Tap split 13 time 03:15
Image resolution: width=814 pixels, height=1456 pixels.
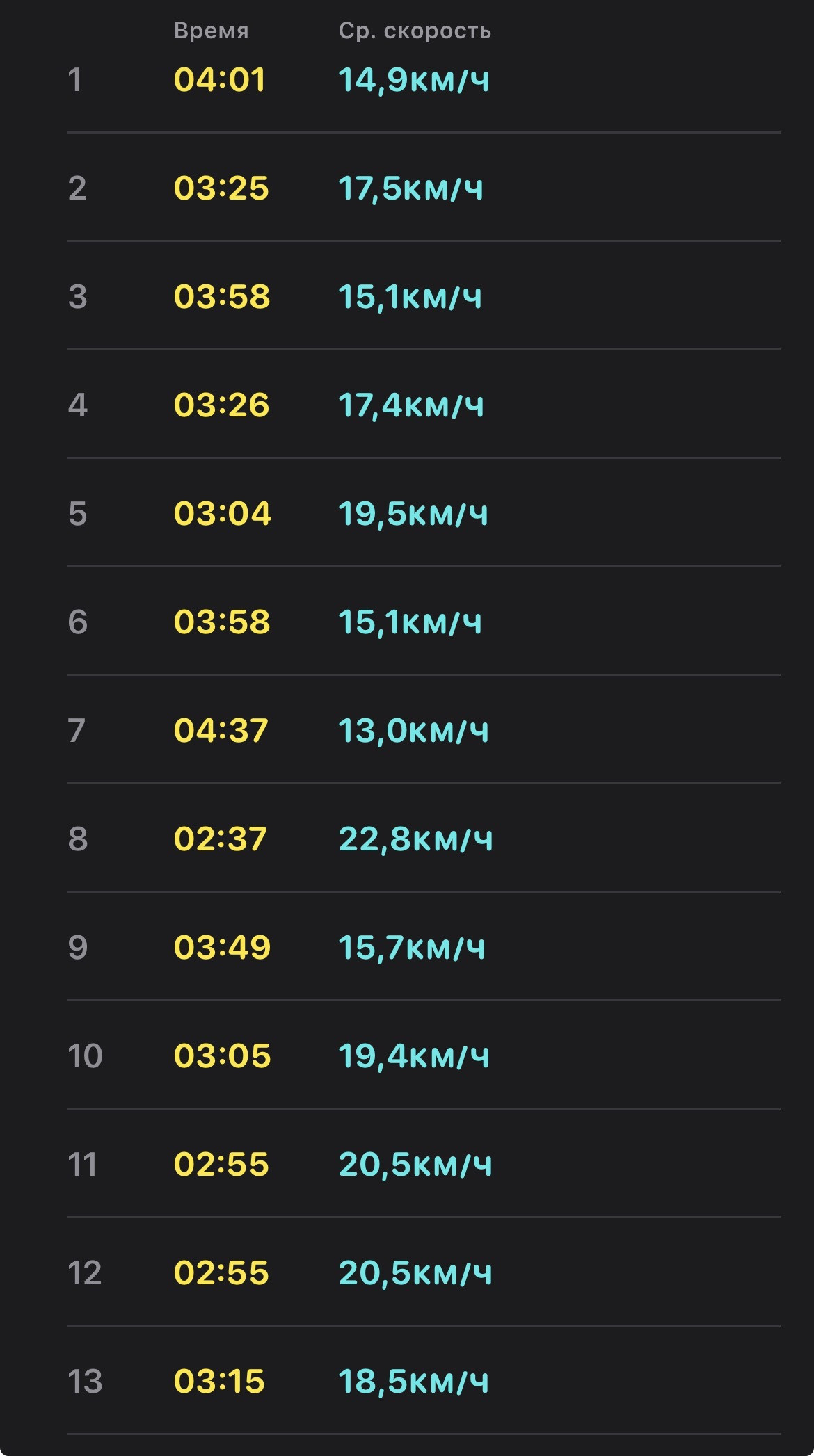click(x=219, y=1381)
